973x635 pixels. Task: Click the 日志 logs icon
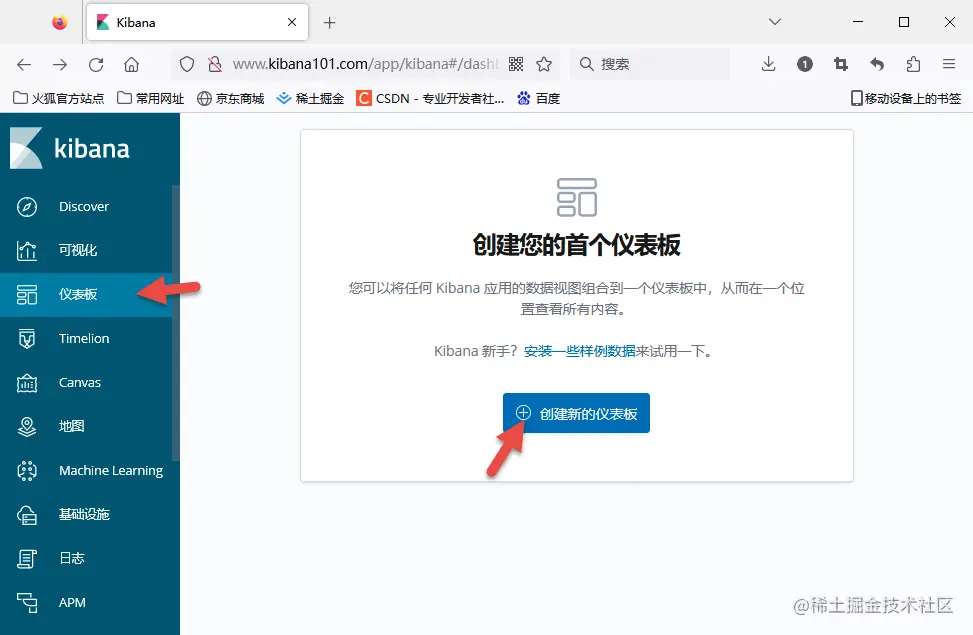coord(27,559)
